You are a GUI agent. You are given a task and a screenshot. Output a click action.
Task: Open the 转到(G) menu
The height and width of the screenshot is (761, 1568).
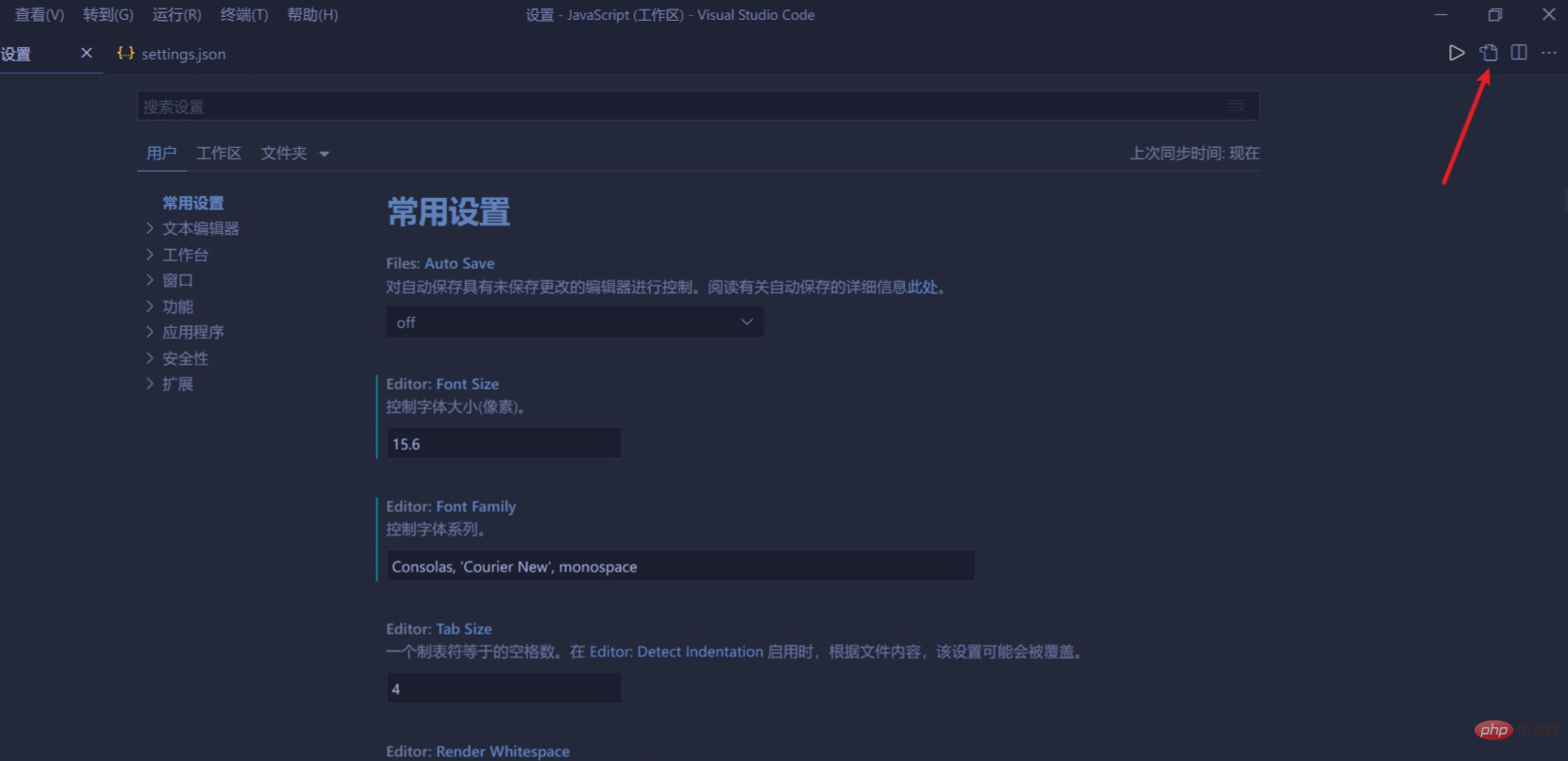click(x=108, y=15)
